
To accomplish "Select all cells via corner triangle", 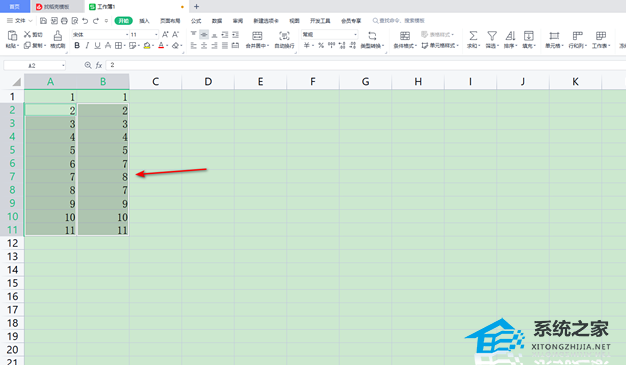I will click(16, 82).
